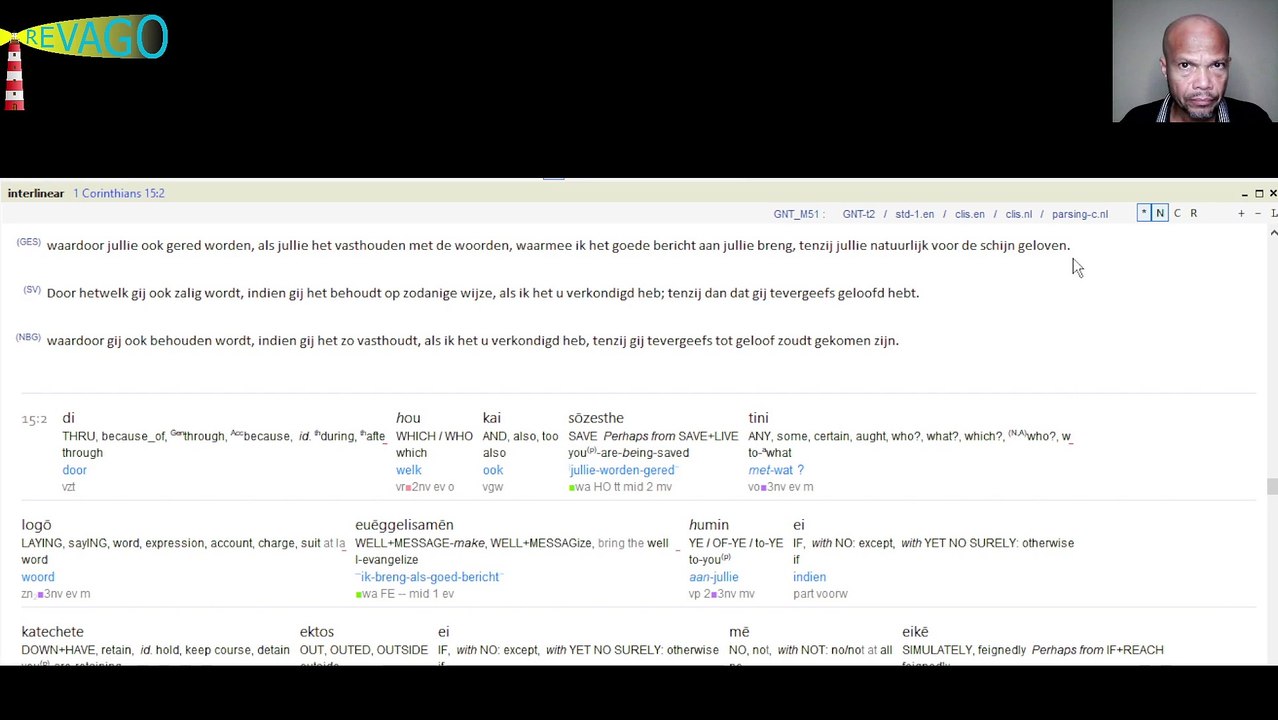Click the Greek word 'eikē'
Viewport: 1278px width, 720px height.
pyautogui.click(x=915, y=632)
